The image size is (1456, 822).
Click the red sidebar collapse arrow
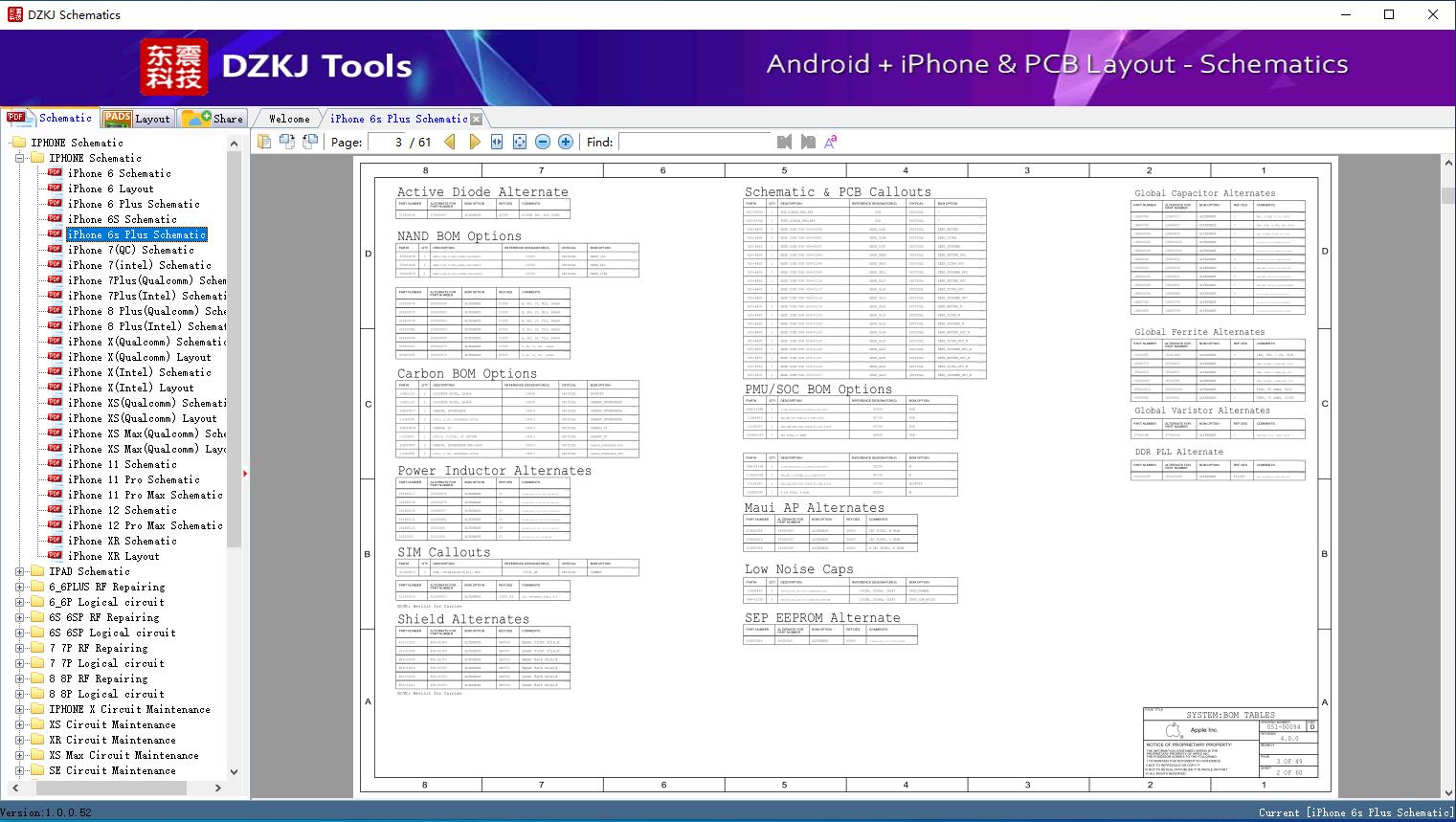pyautogui.click(x=246, y=473)
